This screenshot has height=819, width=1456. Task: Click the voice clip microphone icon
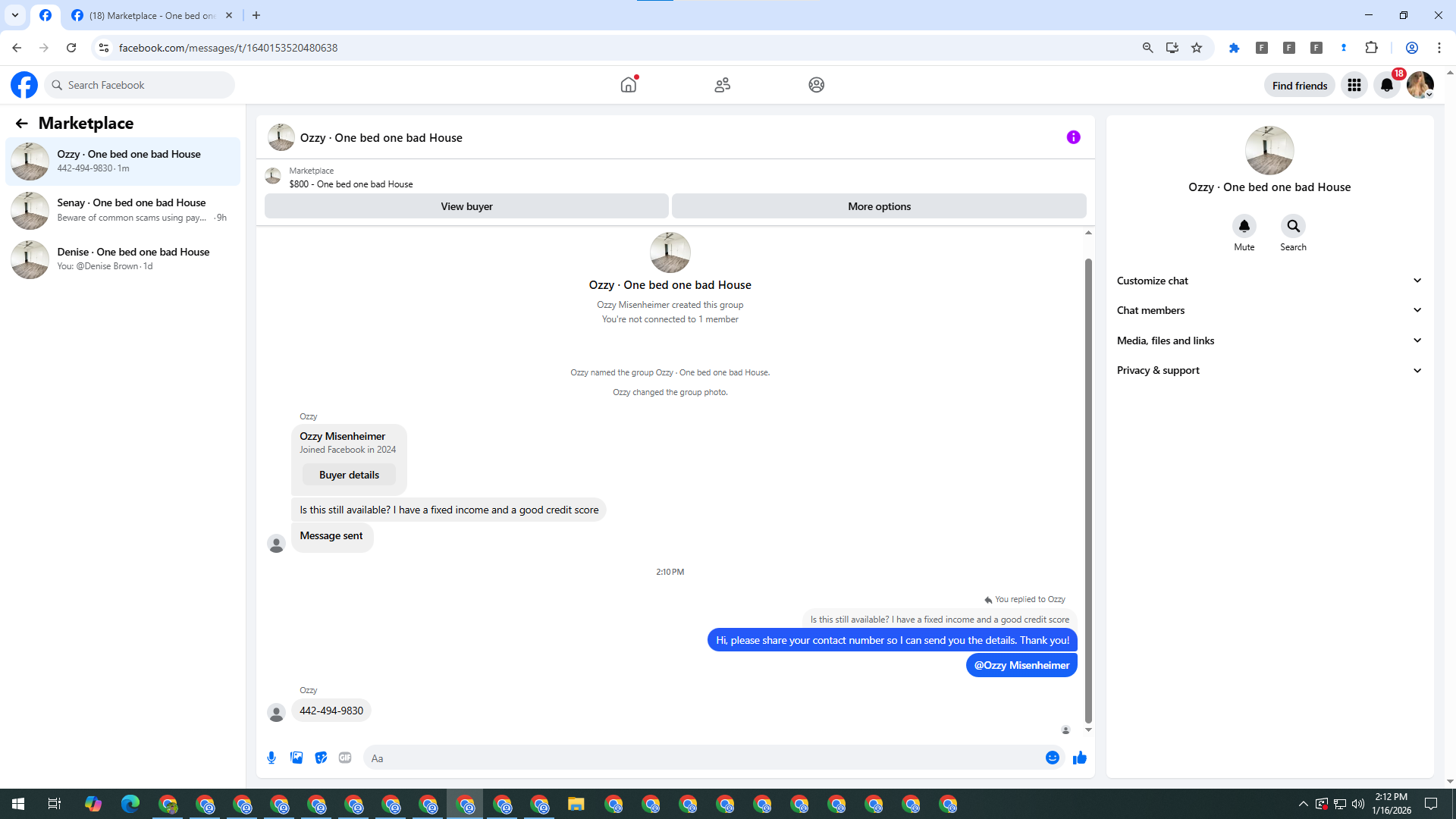271,758
